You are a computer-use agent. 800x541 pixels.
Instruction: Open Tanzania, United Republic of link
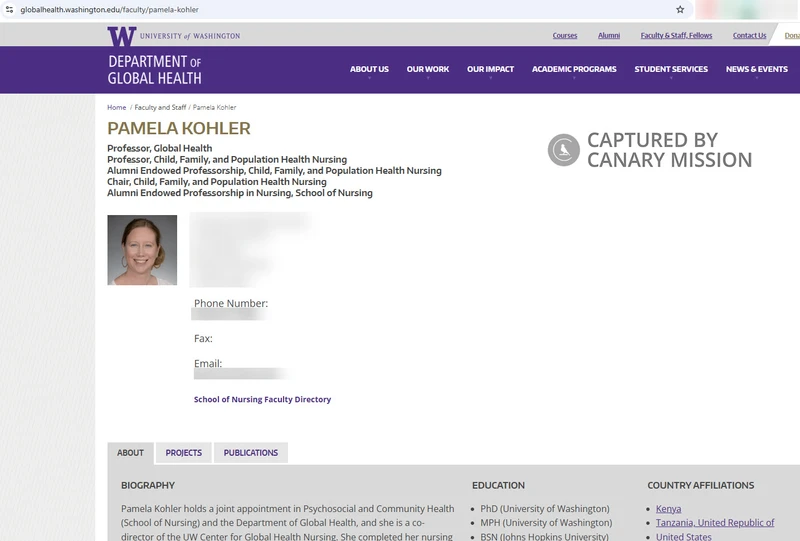(715, 523)
